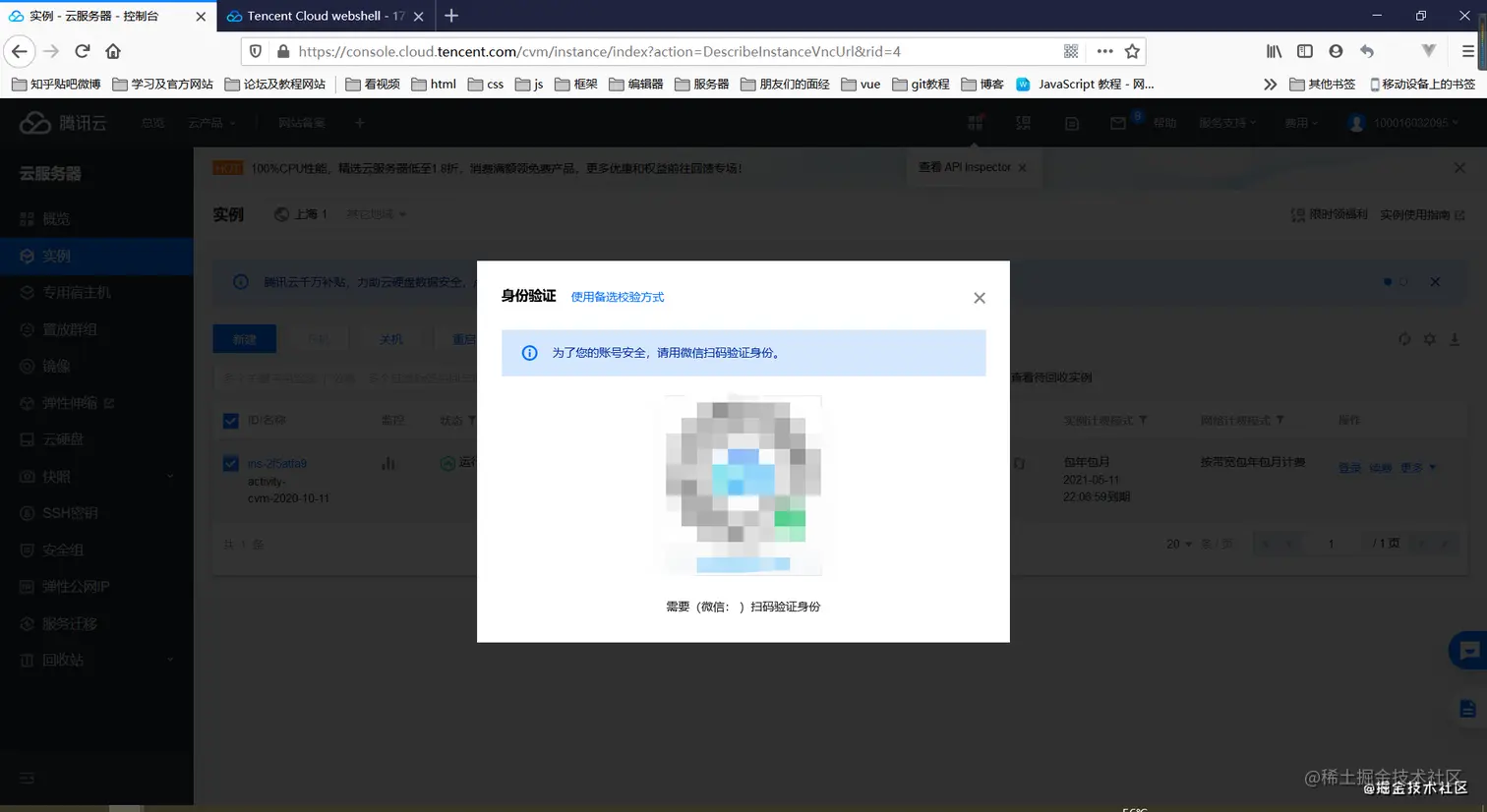
Task: Open the account 100016032095 dropdown
Action: [x=1403, y=123]
